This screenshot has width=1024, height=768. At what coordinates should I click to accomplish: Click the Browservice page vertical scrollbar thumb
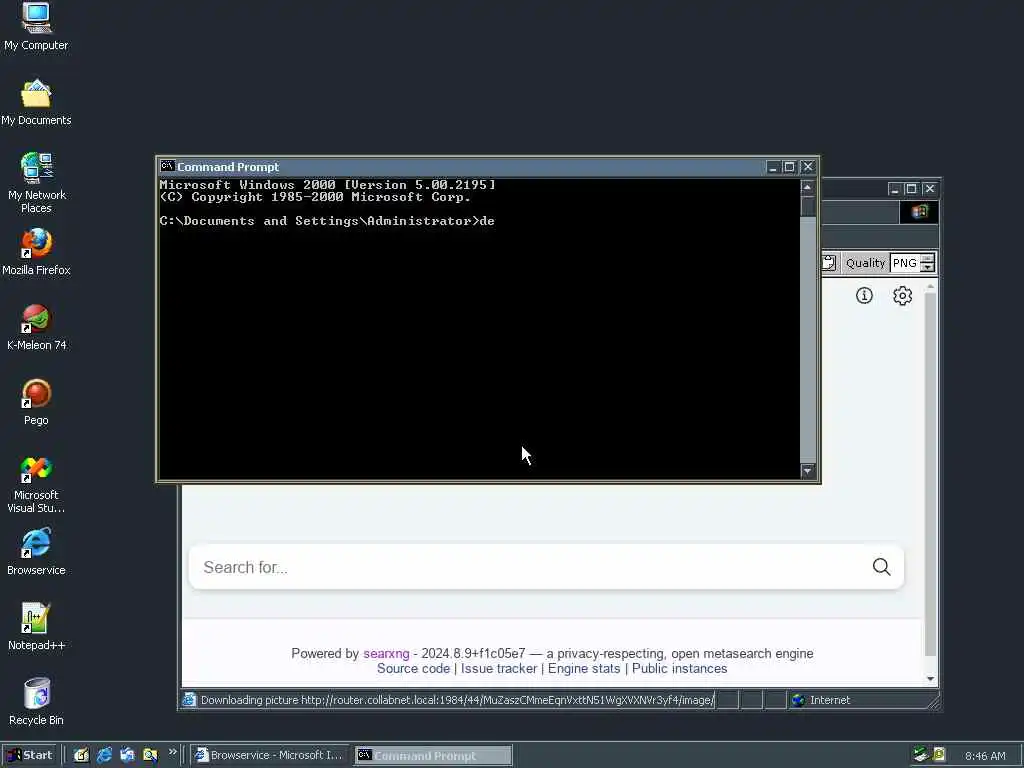point(931,475)
